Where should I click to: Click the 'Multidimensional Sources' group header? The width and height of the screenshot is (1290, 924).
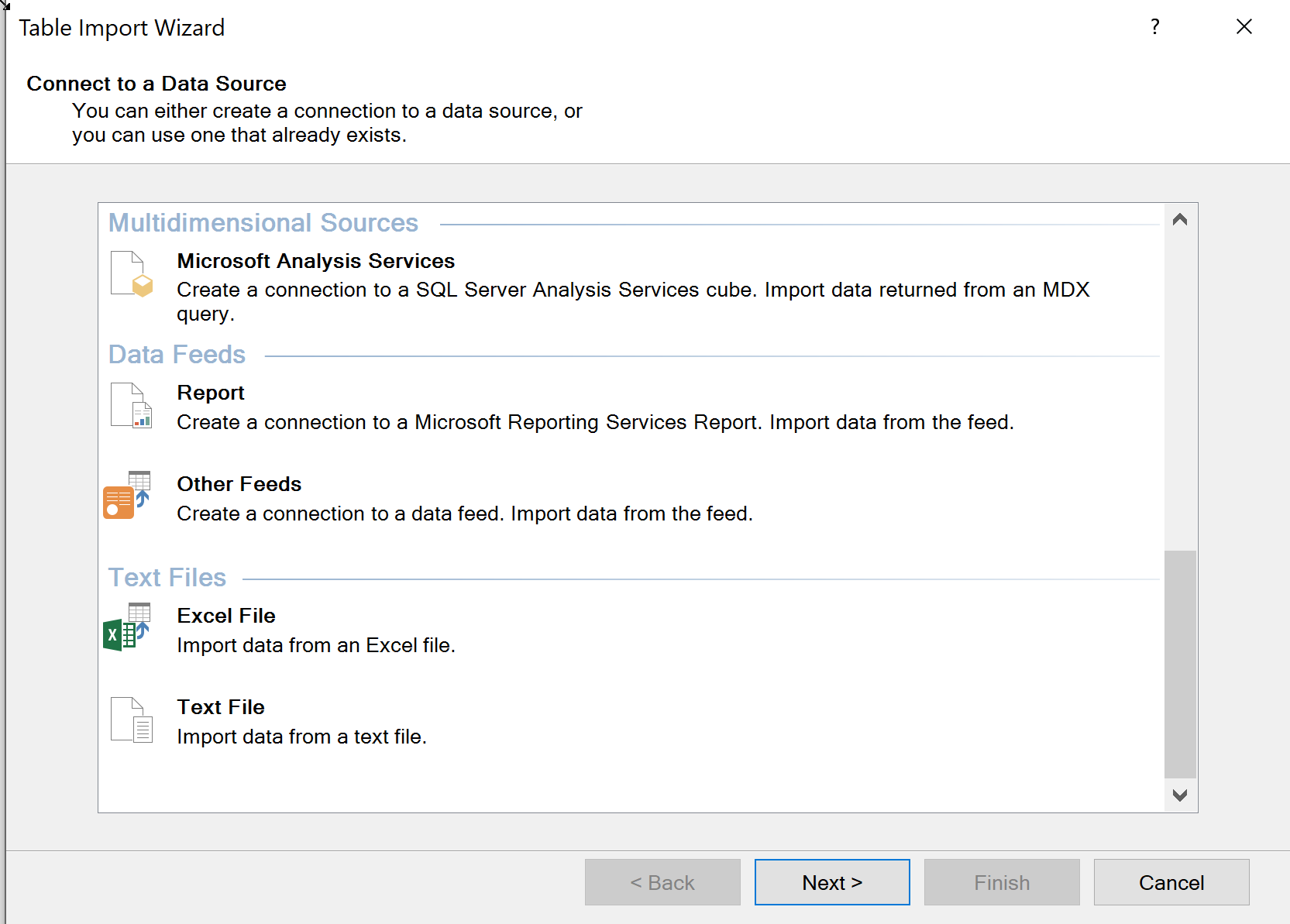pos(263,223)
